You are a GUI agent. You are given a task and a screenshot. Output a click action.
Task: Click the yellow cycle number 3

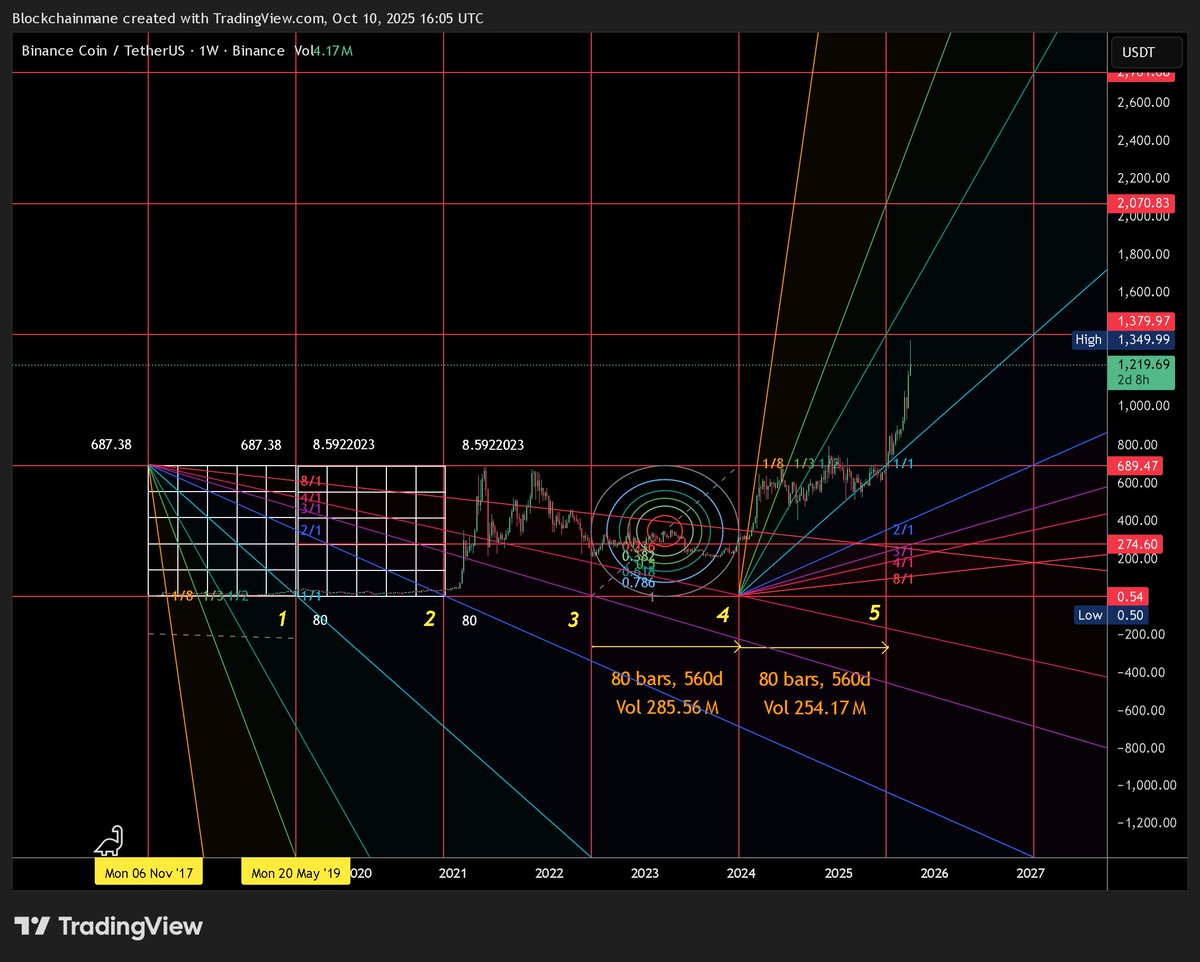click(573, 620)
